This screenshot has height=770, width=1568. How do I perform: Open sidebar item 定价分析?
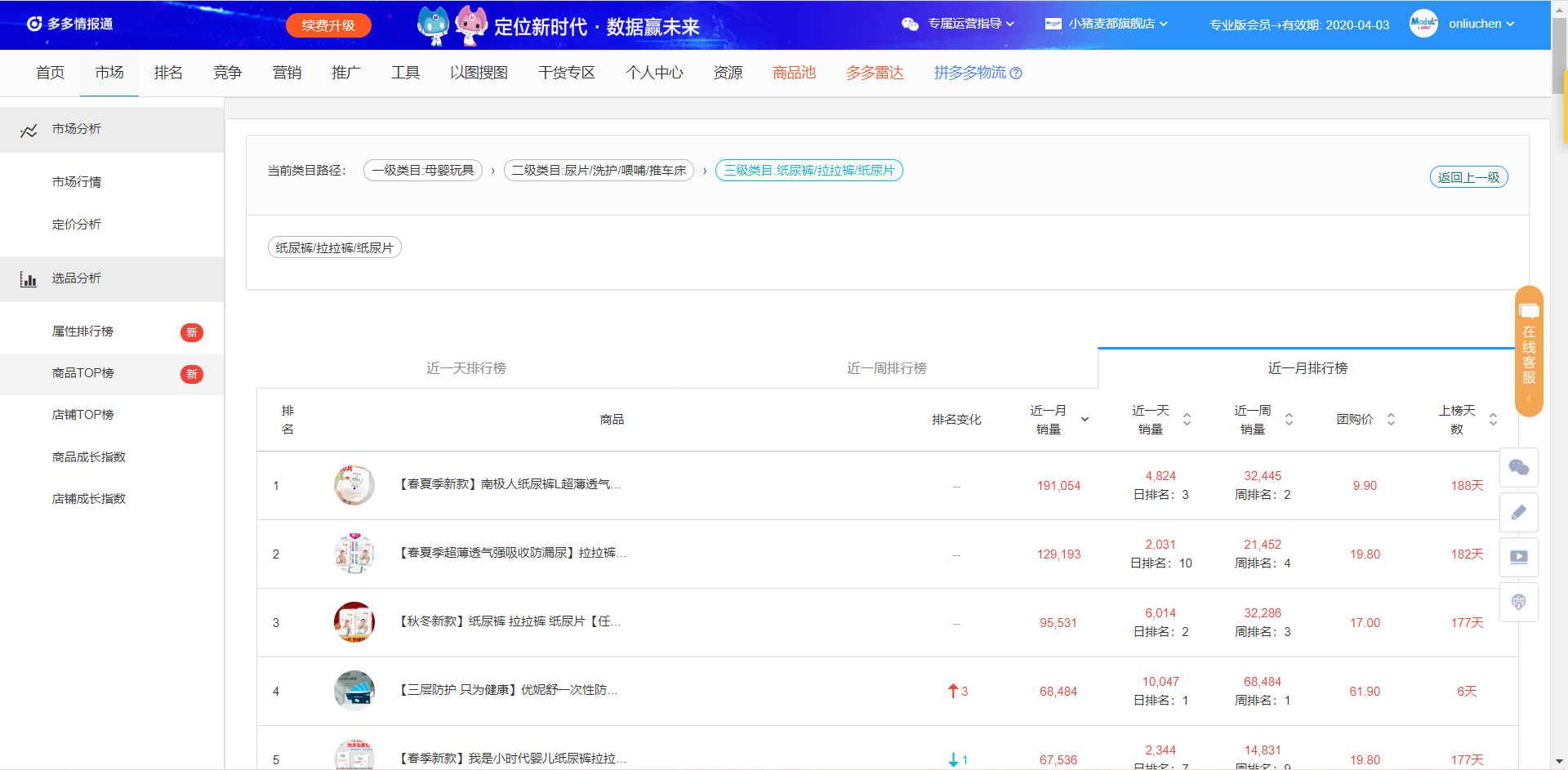(77, 225)
